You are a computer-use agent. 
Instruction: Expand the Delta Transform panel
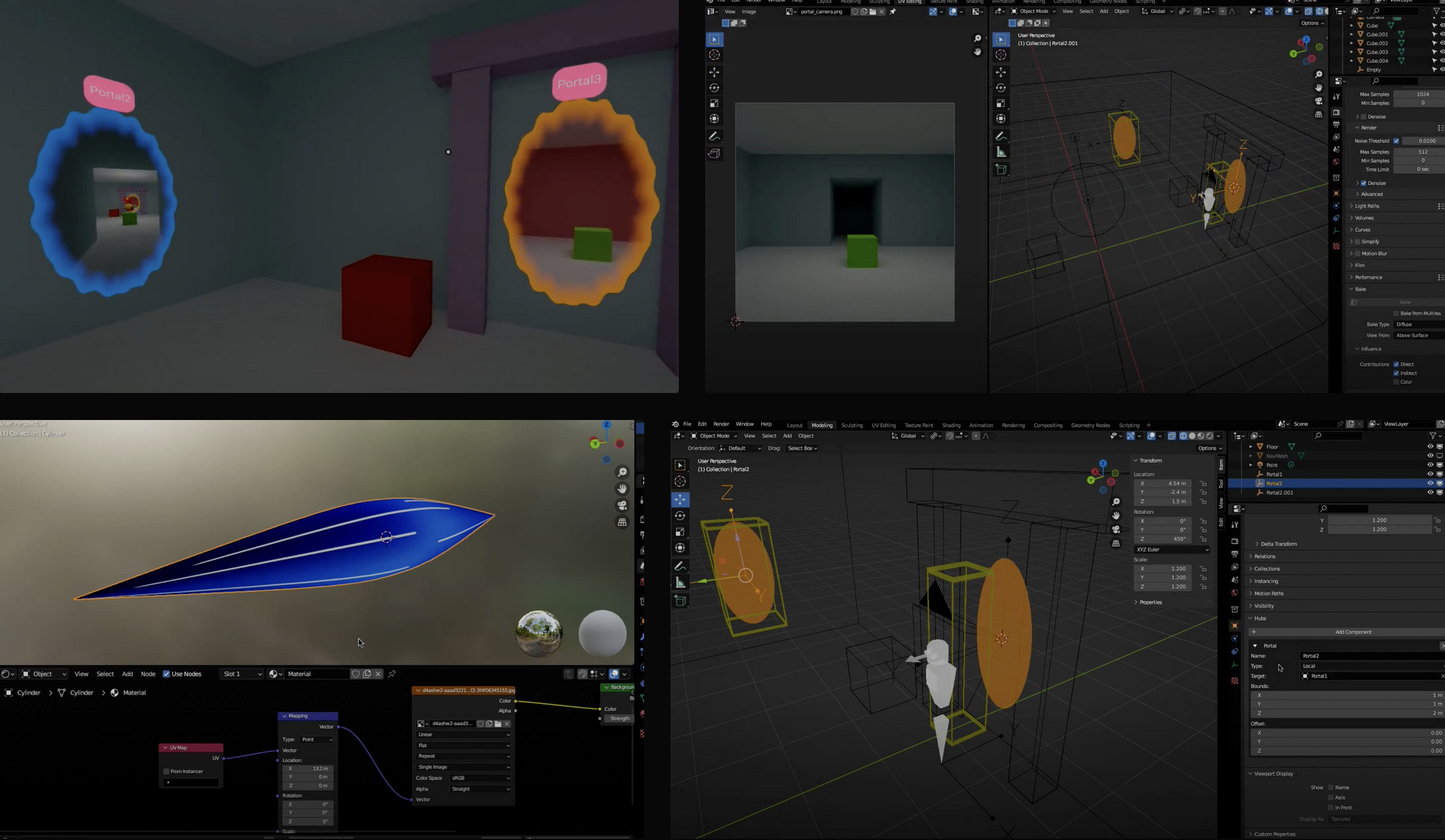pyautogui.click(x=1279, y=544)
